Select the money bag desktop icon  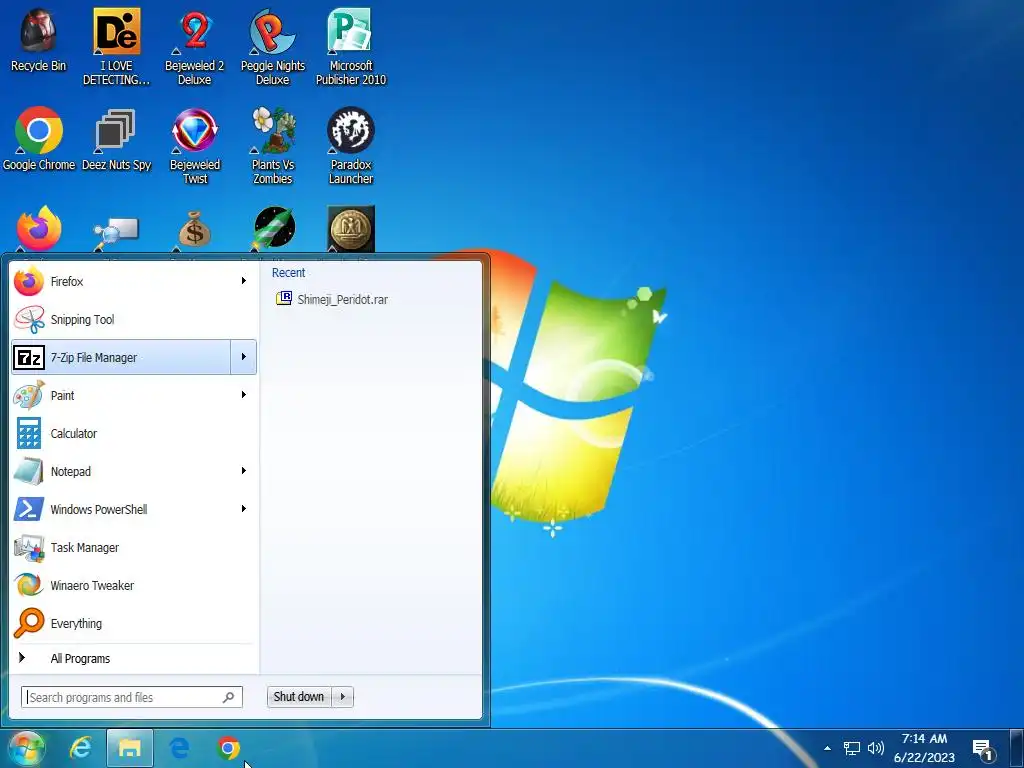click(x=195, y=229)
